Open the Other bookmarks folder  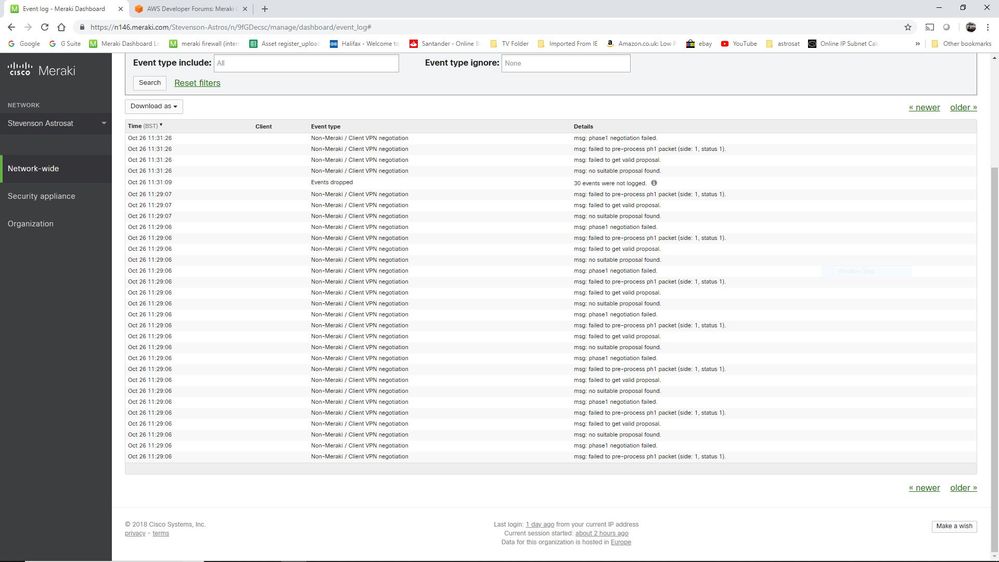click(x=961, y=44)
